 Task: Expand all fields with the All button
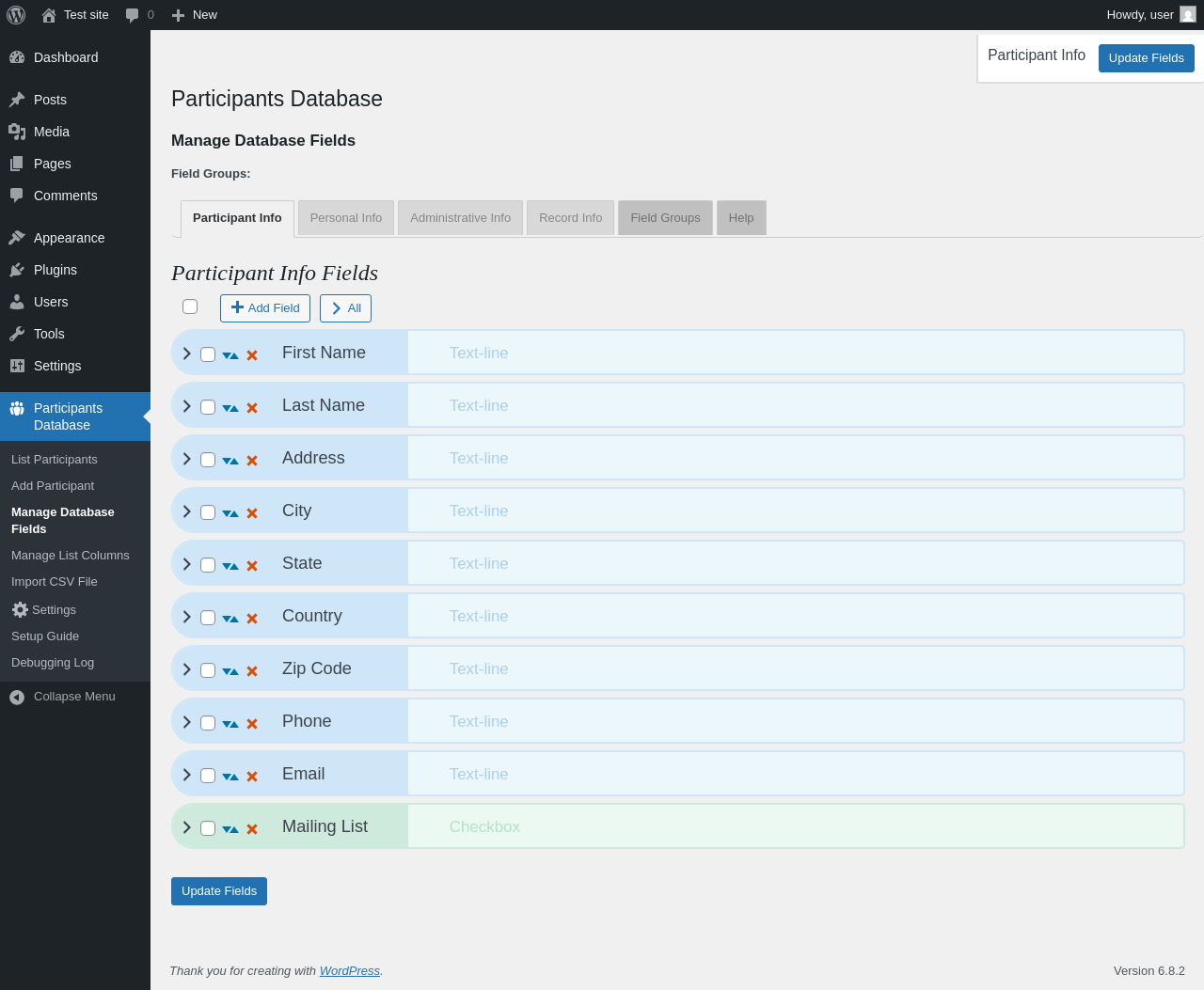(345, 308)
